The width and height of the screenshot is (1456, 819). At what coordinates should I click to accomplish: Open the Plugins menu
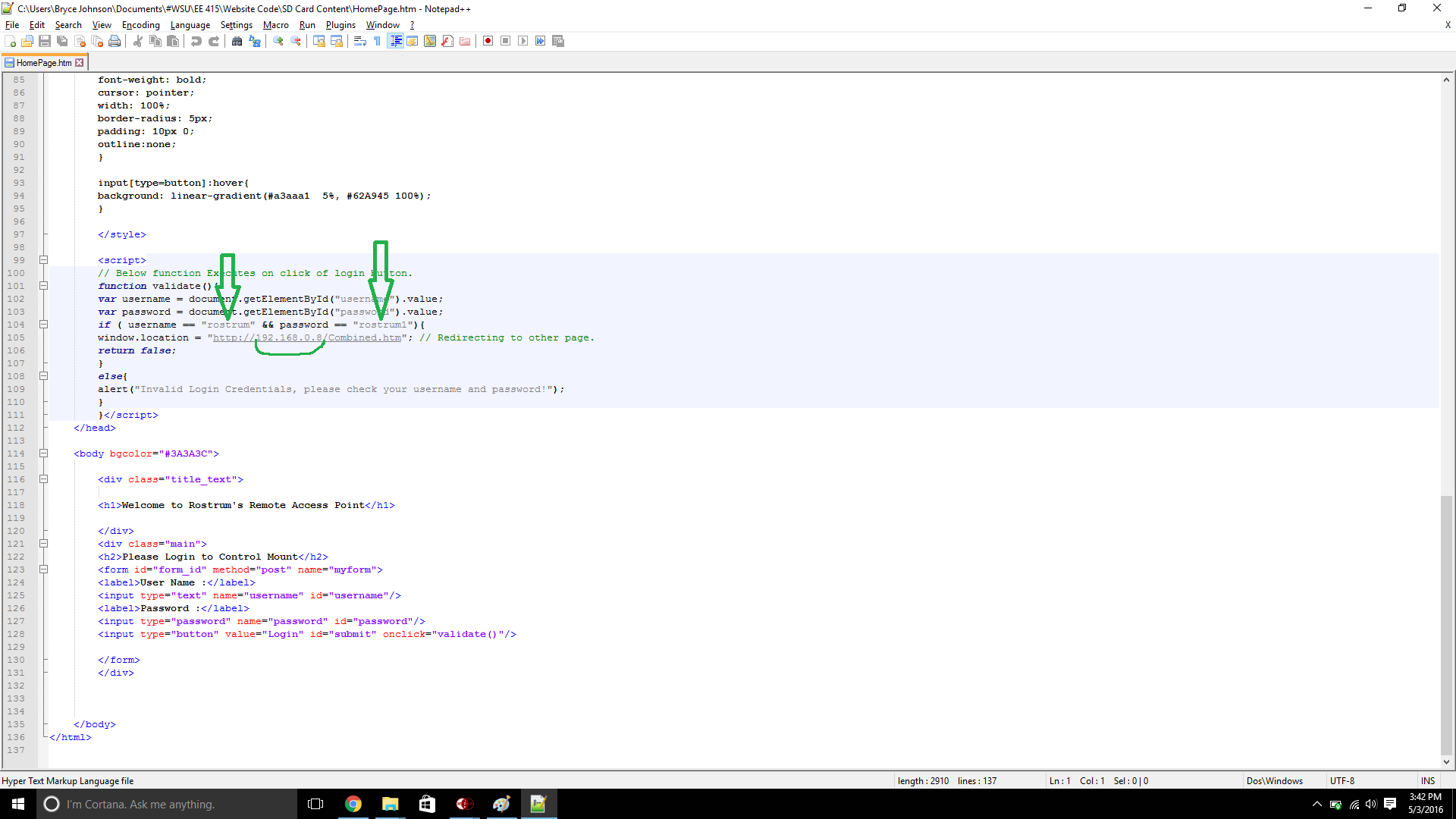point(340,25)
